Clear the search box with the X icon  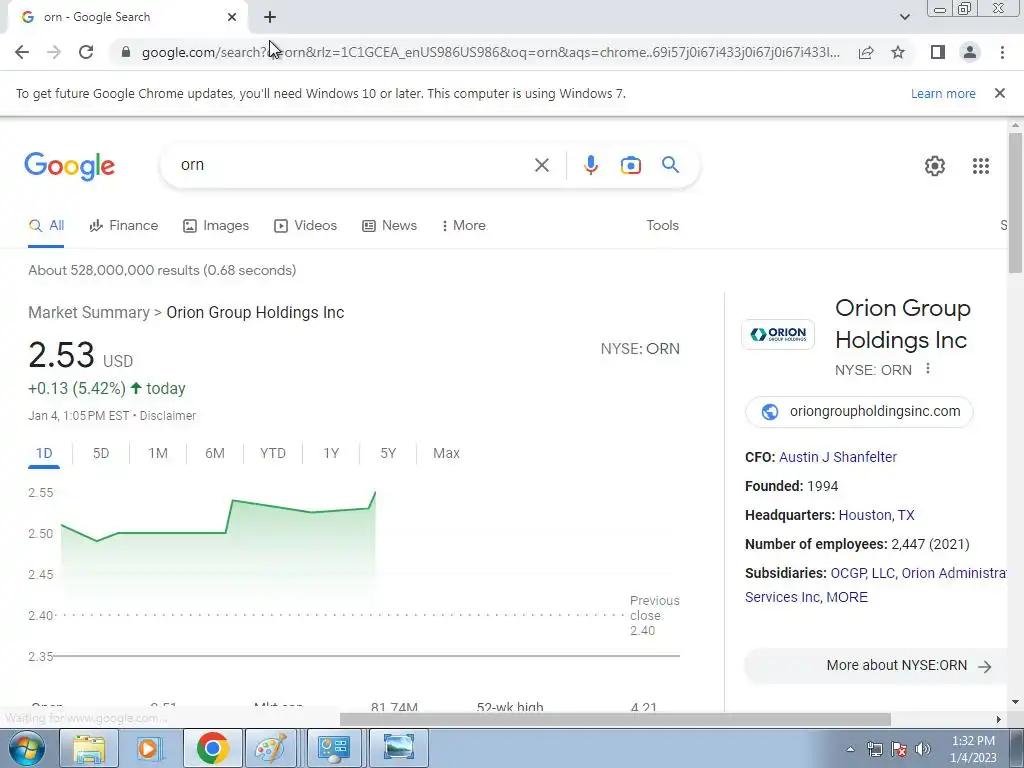click(541, 165)
